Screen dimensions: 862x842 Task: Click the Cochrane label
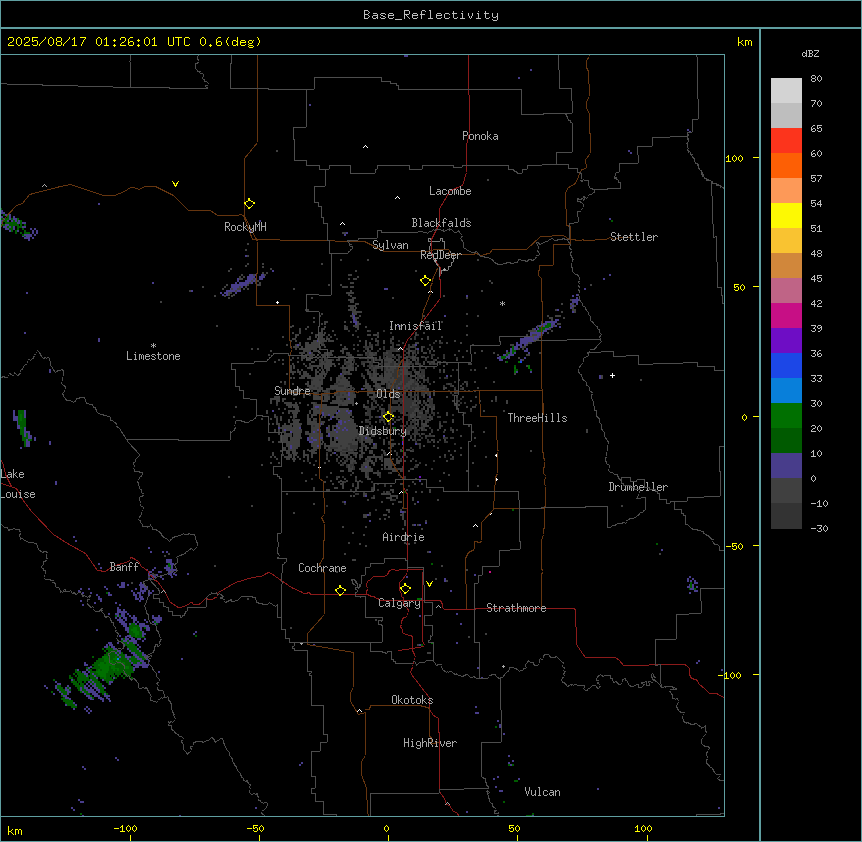coord(322,568)
